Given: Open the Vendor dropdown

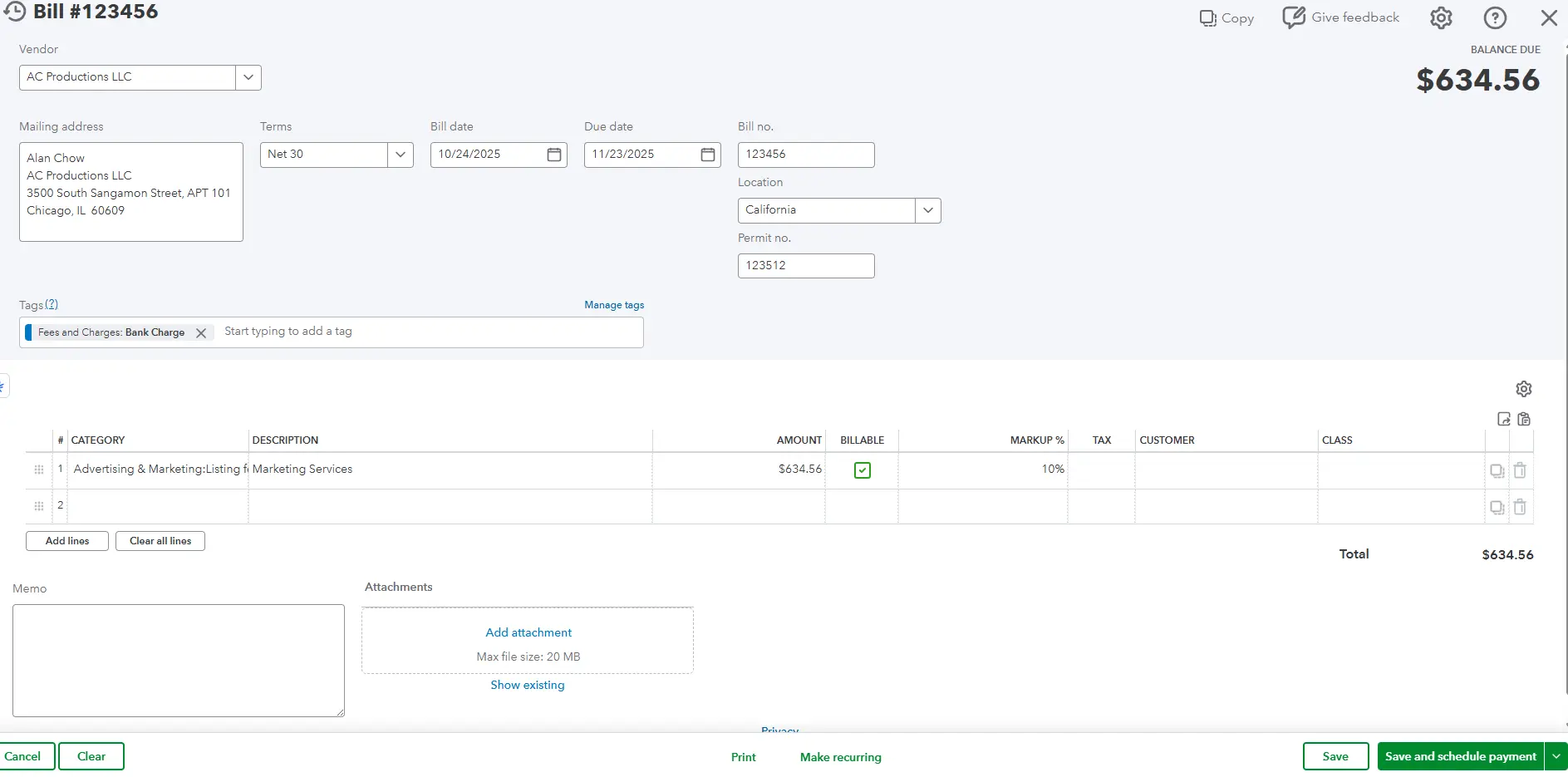Looking at the screenshot, I should pos(247,76).
